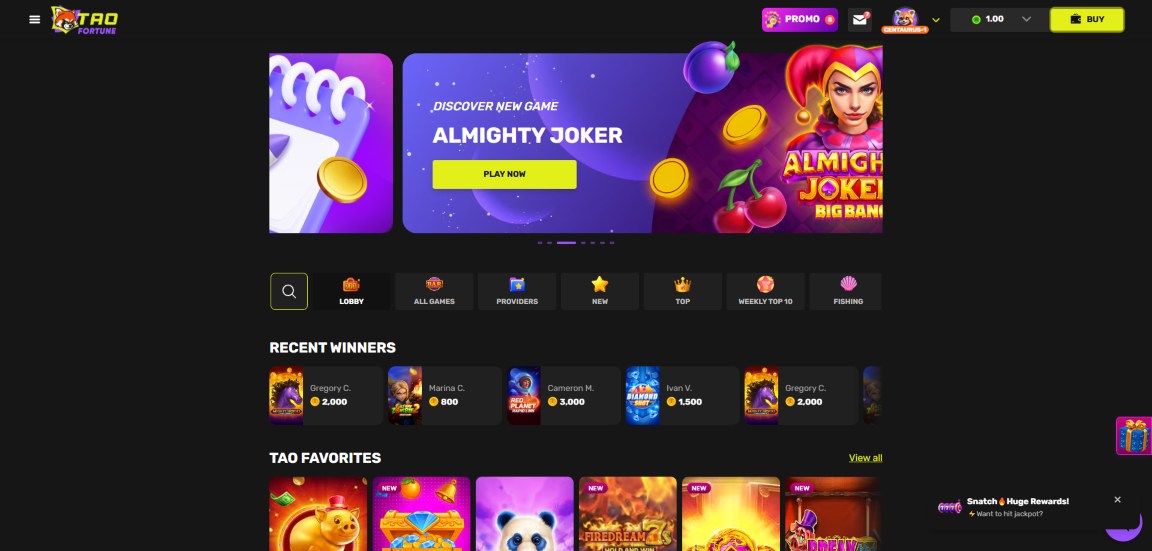Open the hamburger menu

point(35,19)
